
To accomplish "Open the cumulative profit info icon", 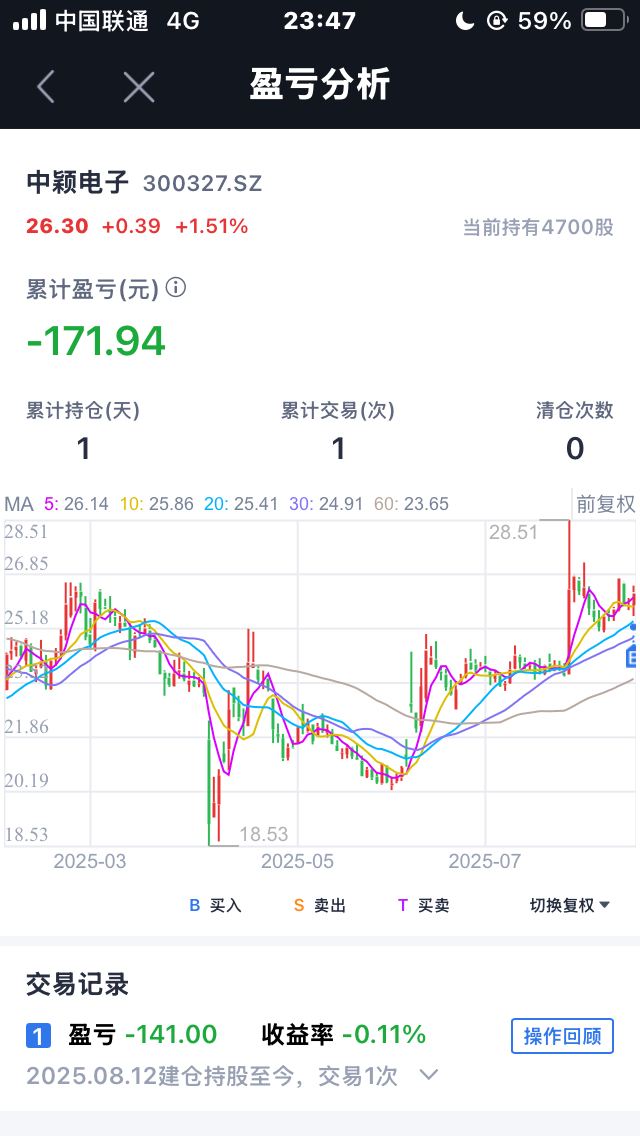I will point(176,289).
